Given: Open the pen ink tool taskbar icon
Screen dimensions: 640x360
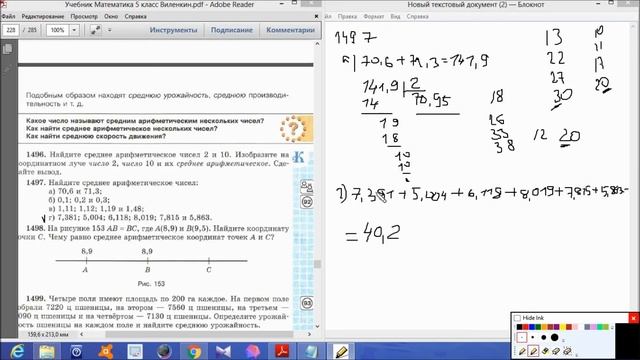Looking at the screenshot, I should click(x=340, y=351).
